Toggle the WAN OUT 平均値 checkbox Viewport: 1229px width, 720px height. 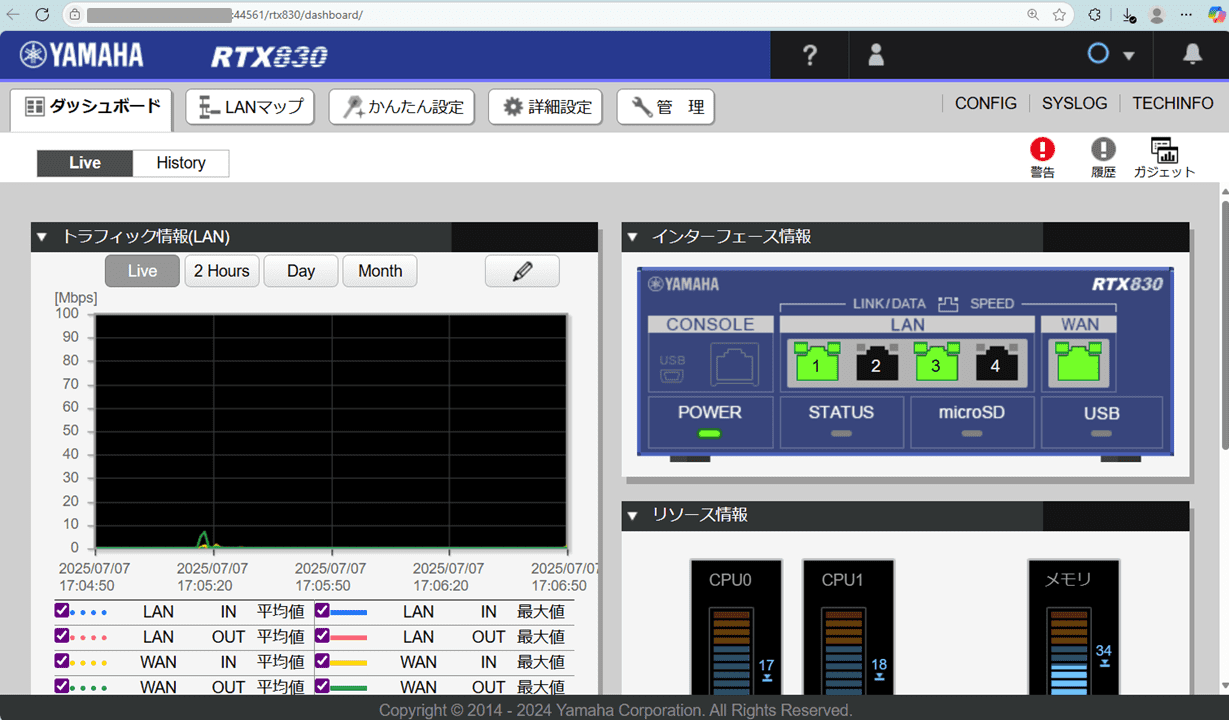tap(62, 686)
